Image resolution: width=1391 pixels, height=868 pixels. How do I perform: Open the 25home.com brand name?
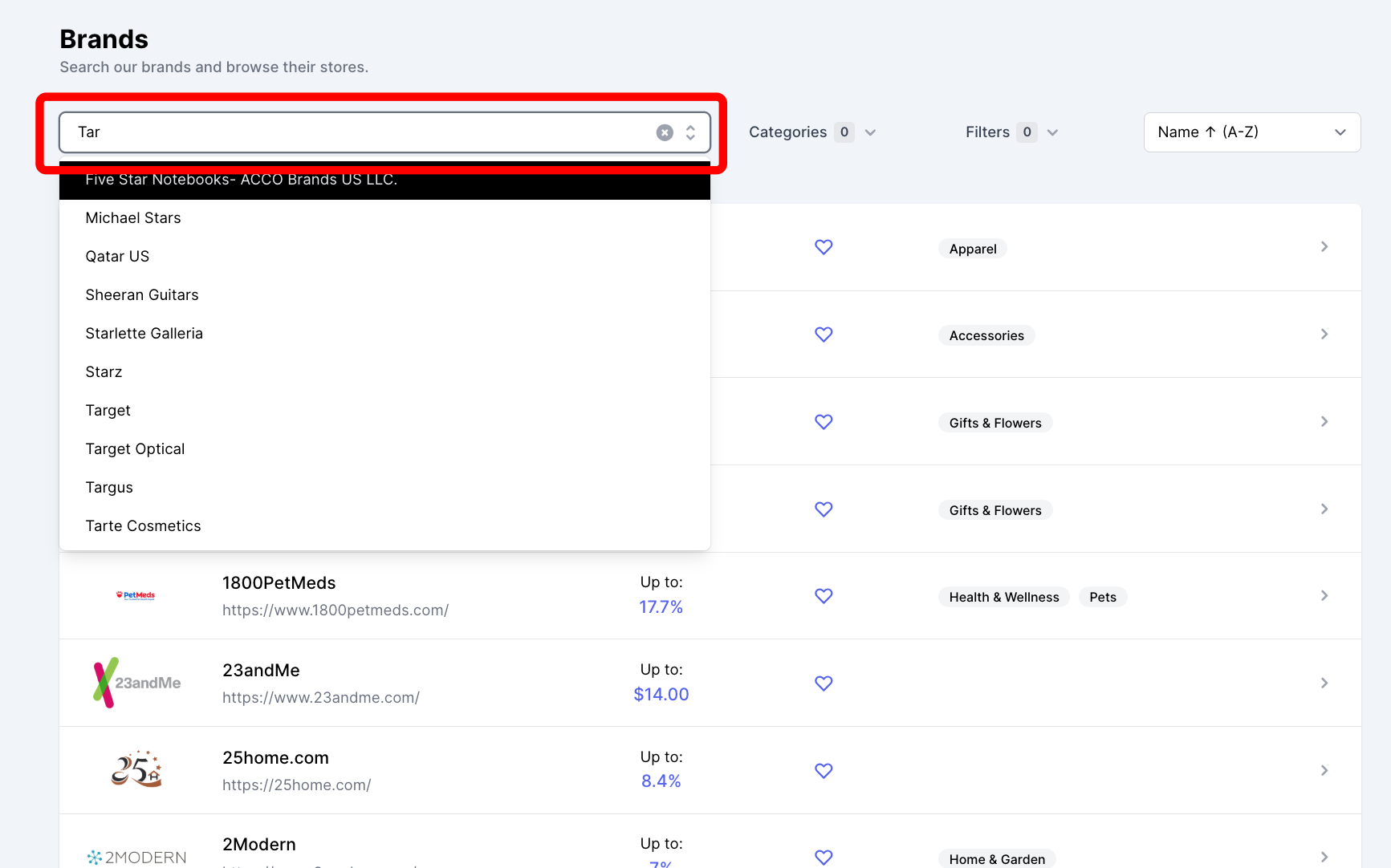275,758
